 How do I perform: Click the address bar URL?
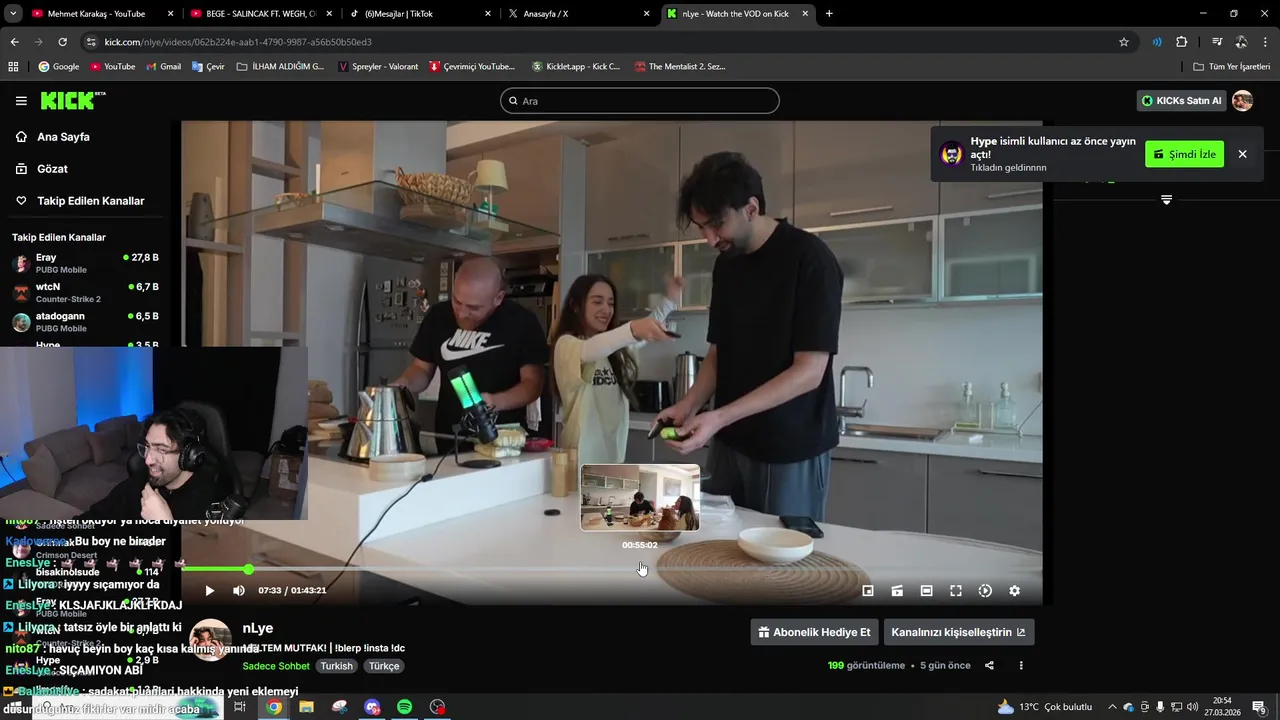click(238, 42)
